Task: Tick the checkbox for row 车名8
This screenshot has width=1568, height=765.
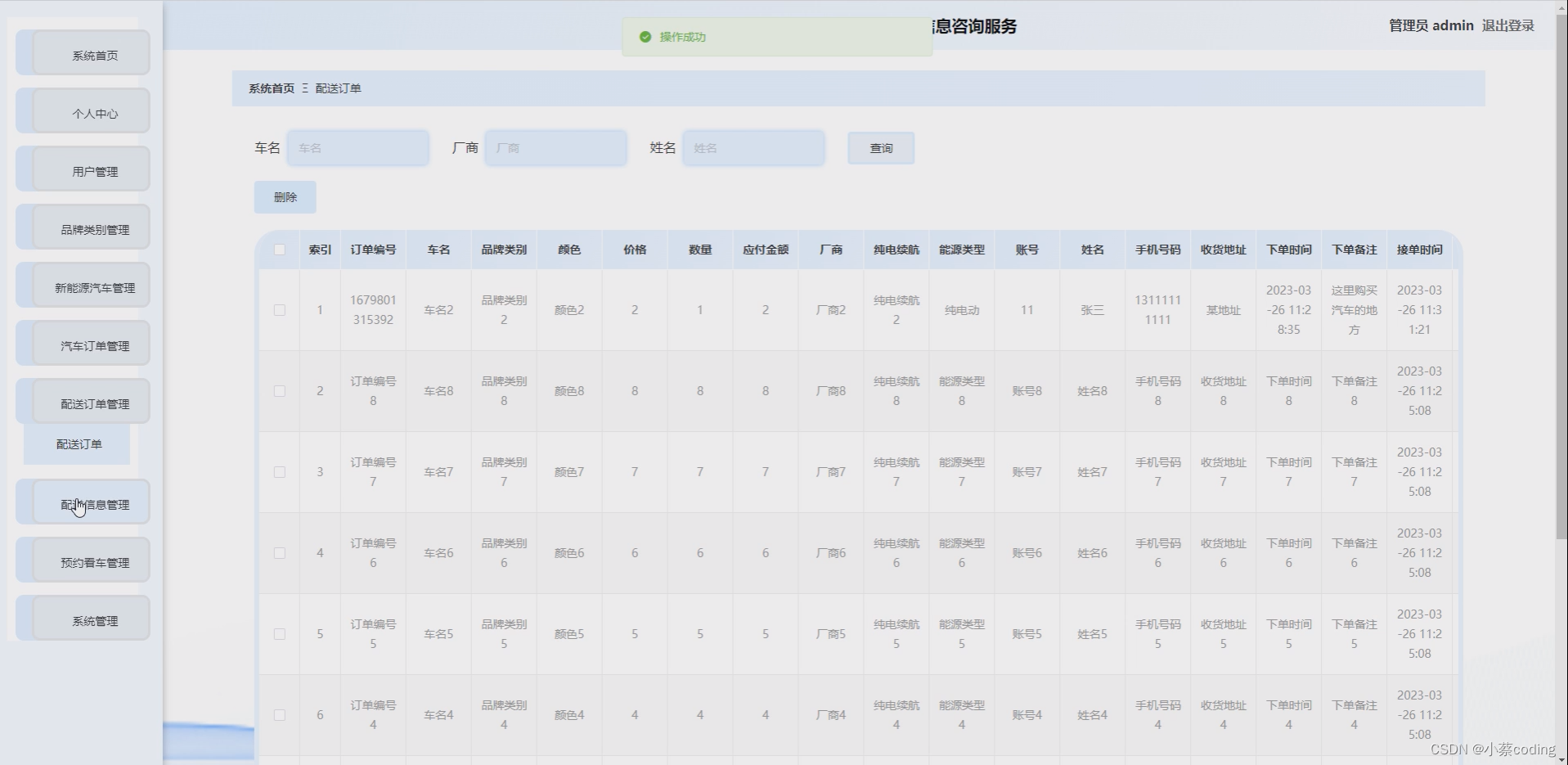Action: point(280,391)
